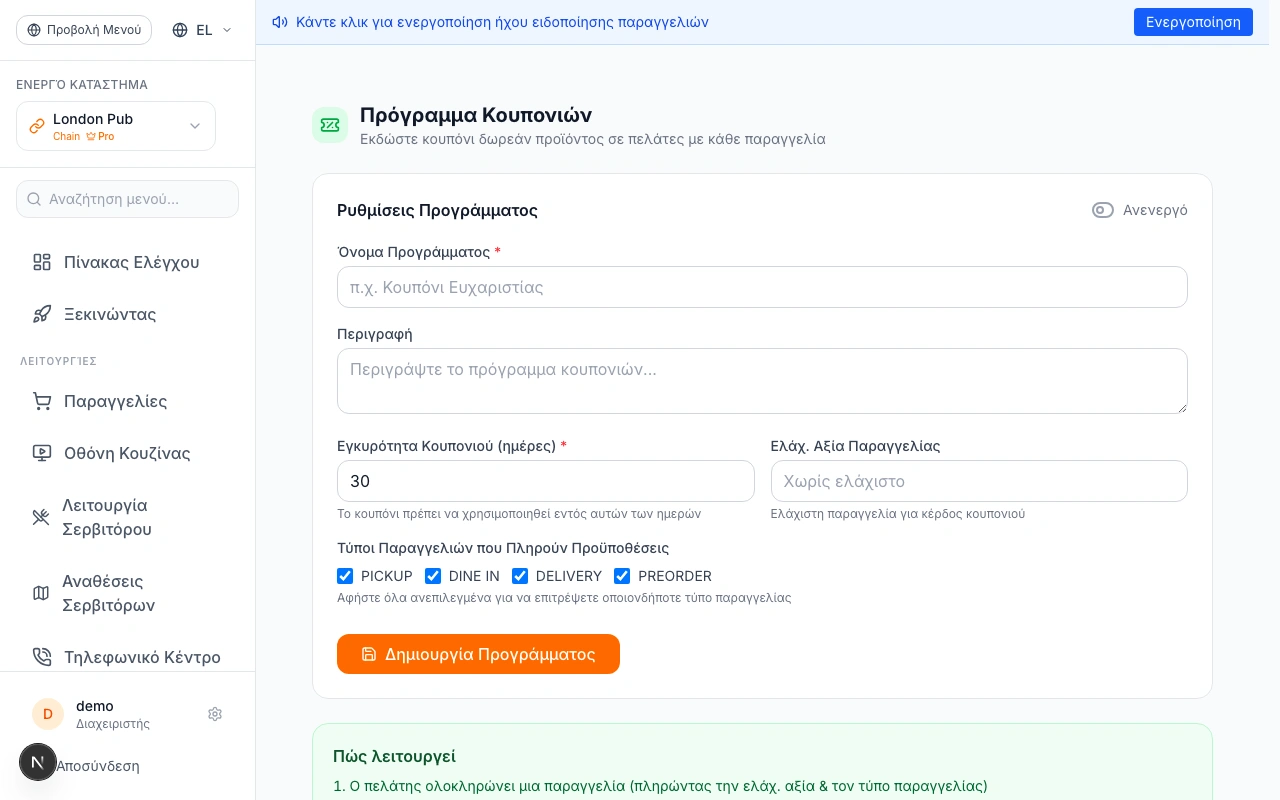This screenshot has height=800, width=1280.
Task: Click the Πρόγραμμα Κουπονιών page heading
Action: point(476,114)
